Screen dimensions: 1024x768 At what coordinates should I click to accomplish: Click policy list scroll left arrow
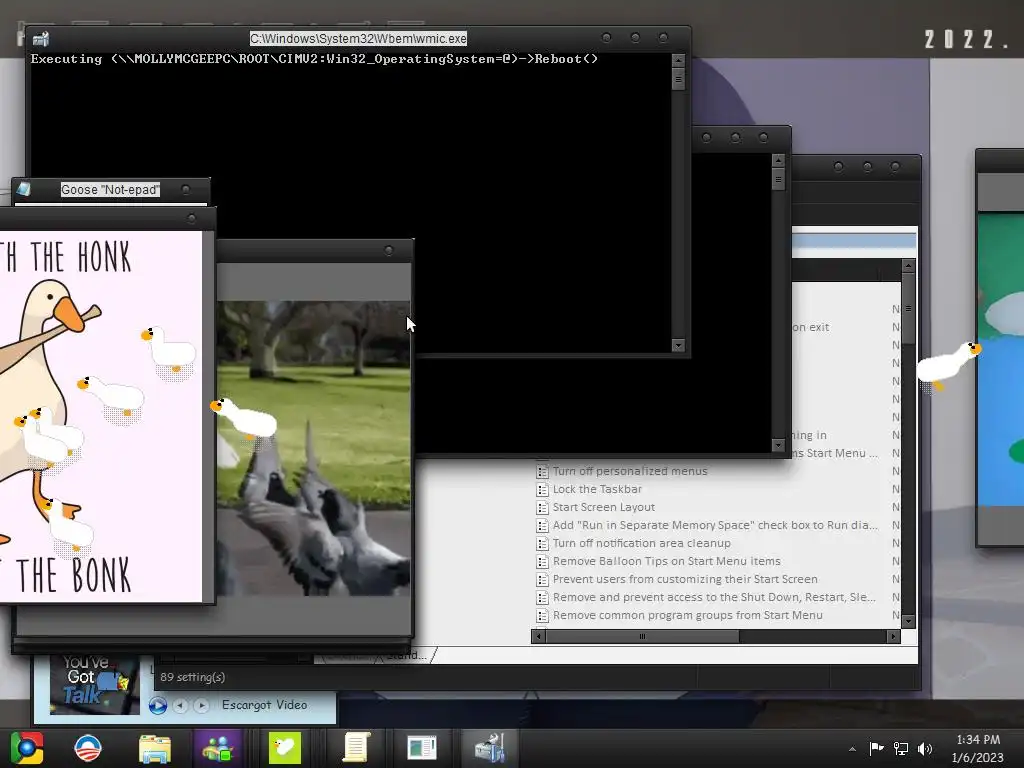(538, 636)
